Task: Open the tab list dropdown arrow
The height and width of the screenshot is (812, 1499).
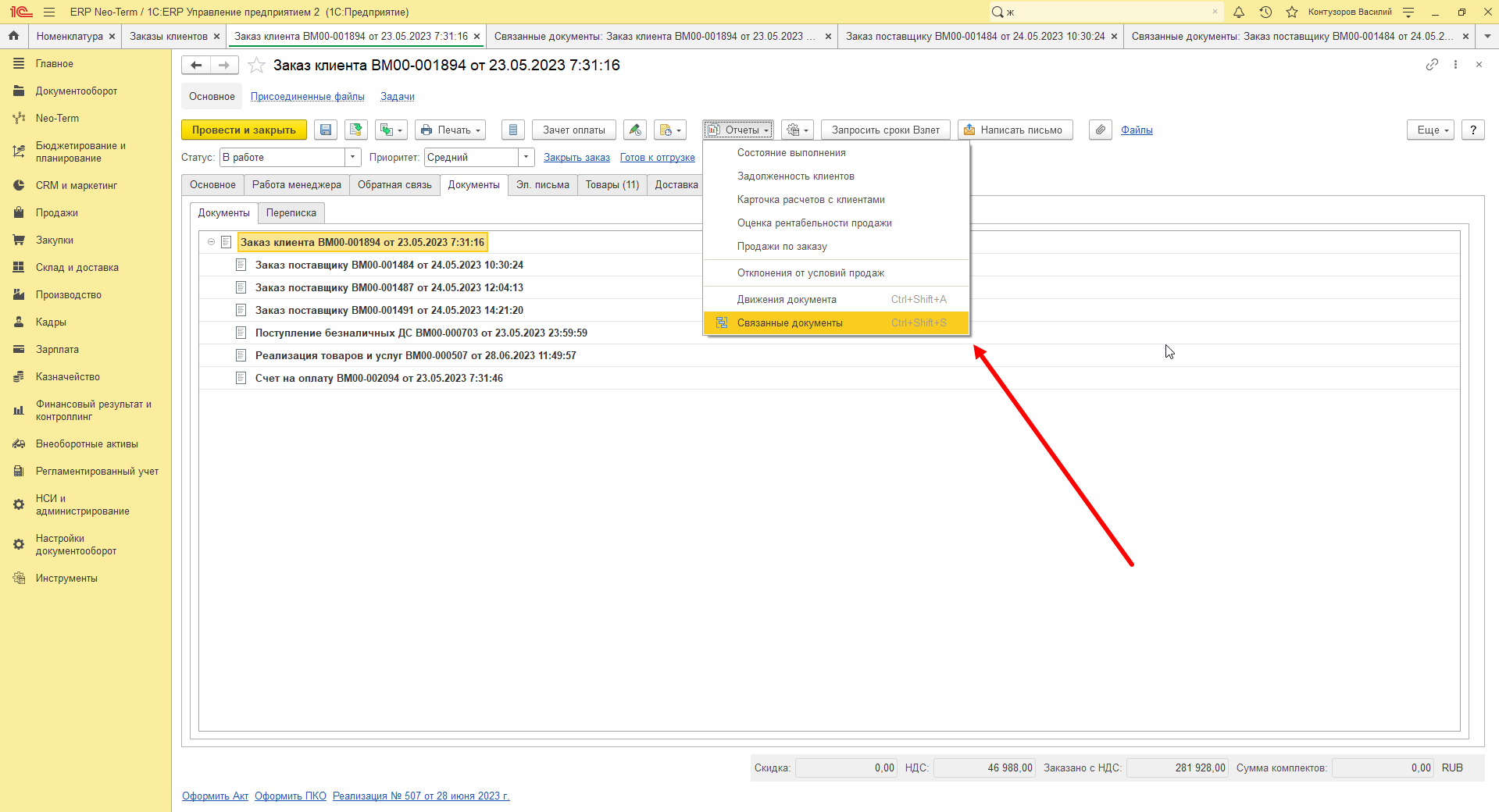Action: coord(1487,36)
